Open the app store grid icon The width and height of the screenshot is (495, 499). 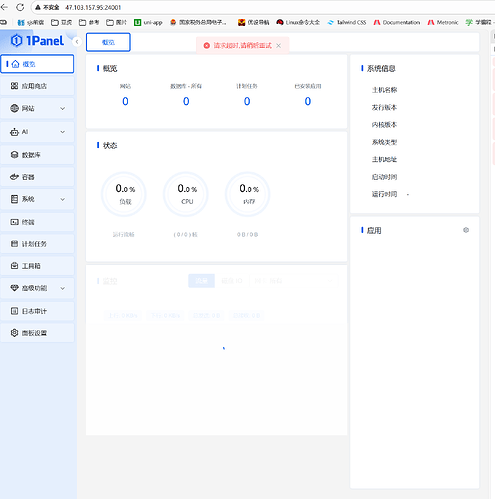pyautogui.click(x=14, y=86)
